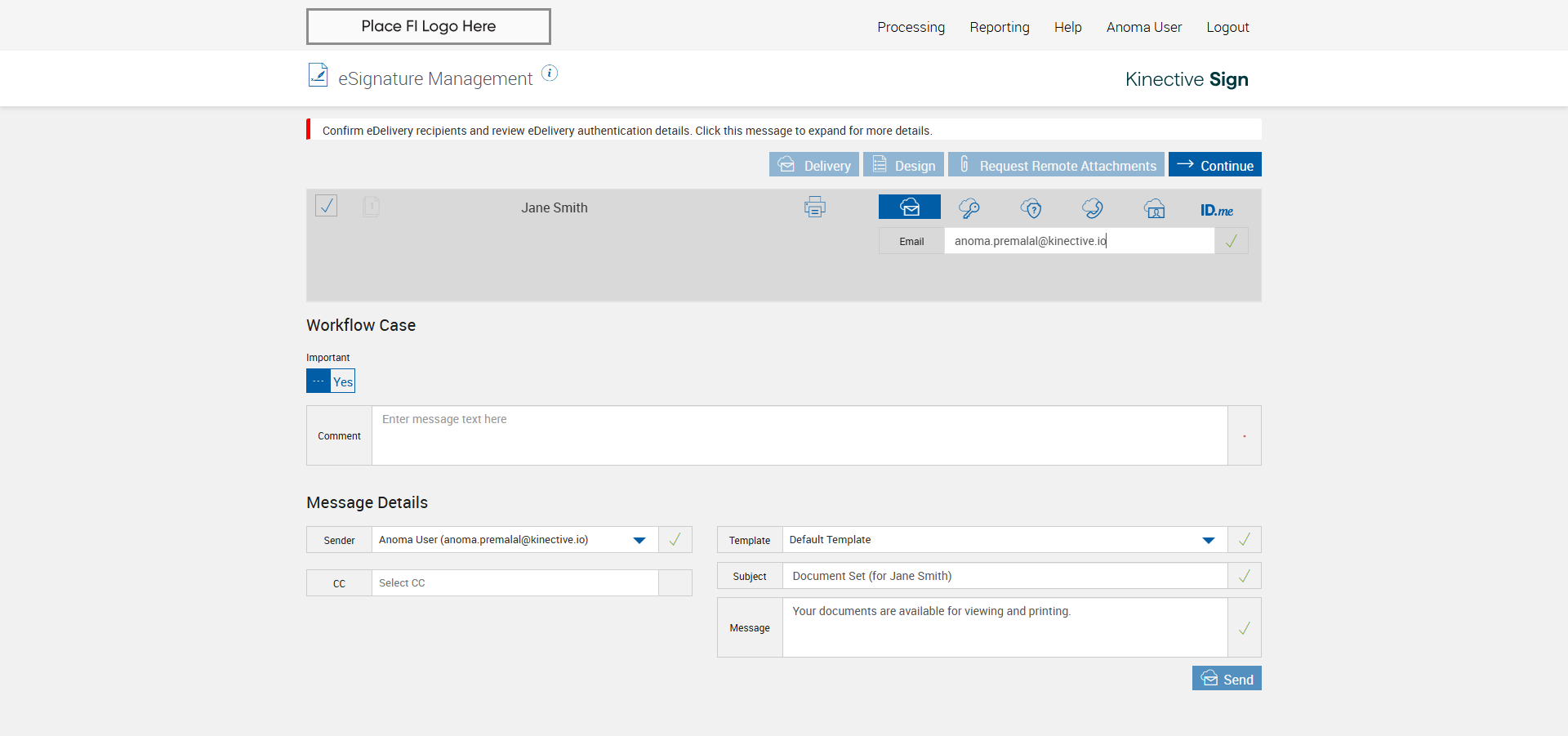The width and height of the screenshot is (1568, 736).
Task: Click into the Comment message text field
Action: [799, 435]
